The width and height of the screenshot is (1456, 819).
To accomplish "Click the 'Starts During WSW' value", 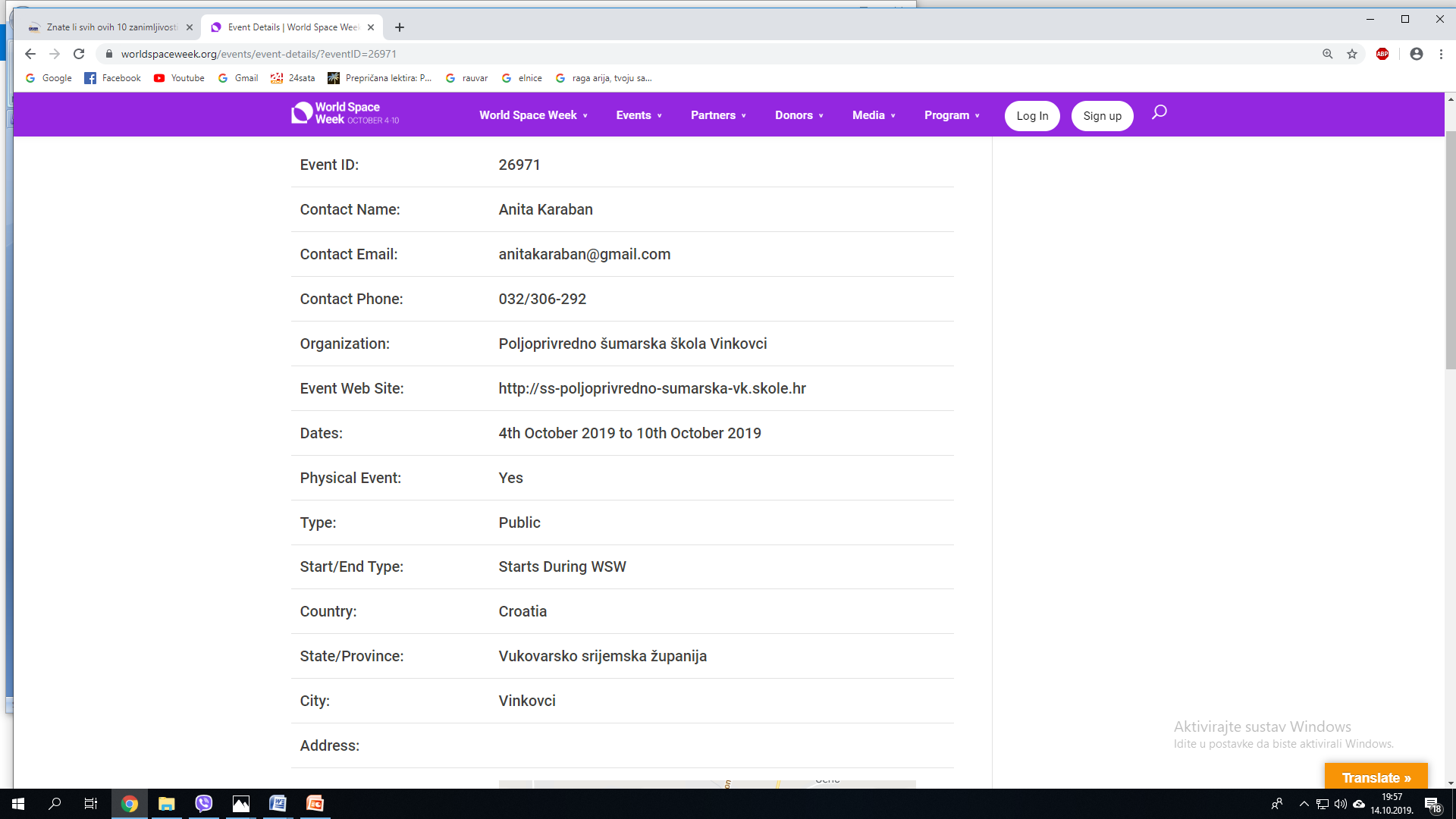I will click(562, 566).
